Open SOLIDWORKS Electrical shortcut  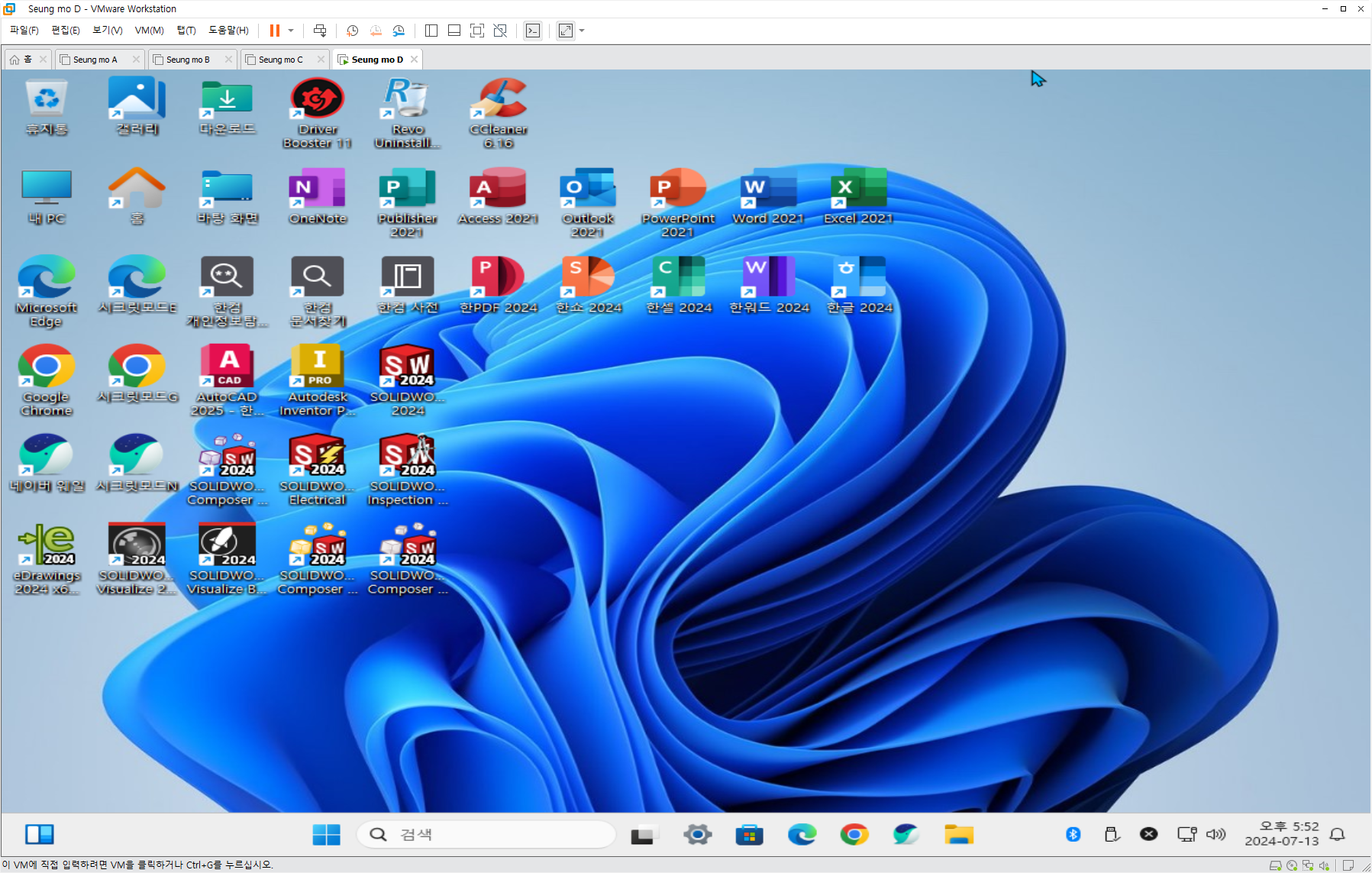[318, 470]
